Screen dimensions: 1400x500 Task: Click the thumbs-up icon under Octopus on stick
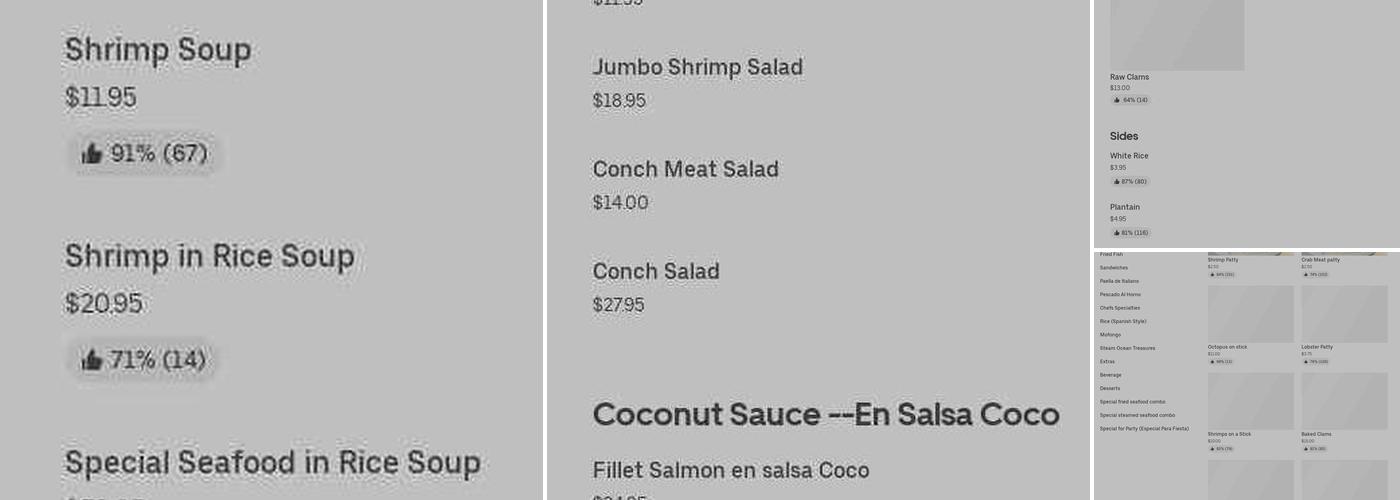tap(1211, 362)
